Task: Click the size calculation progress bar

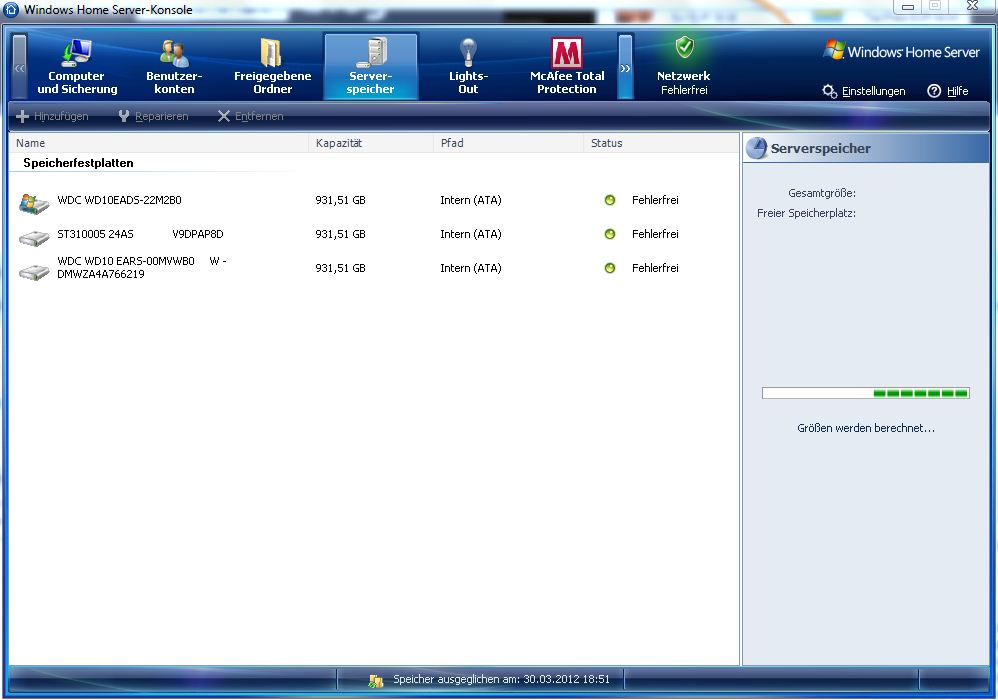Action: [866, 393]
